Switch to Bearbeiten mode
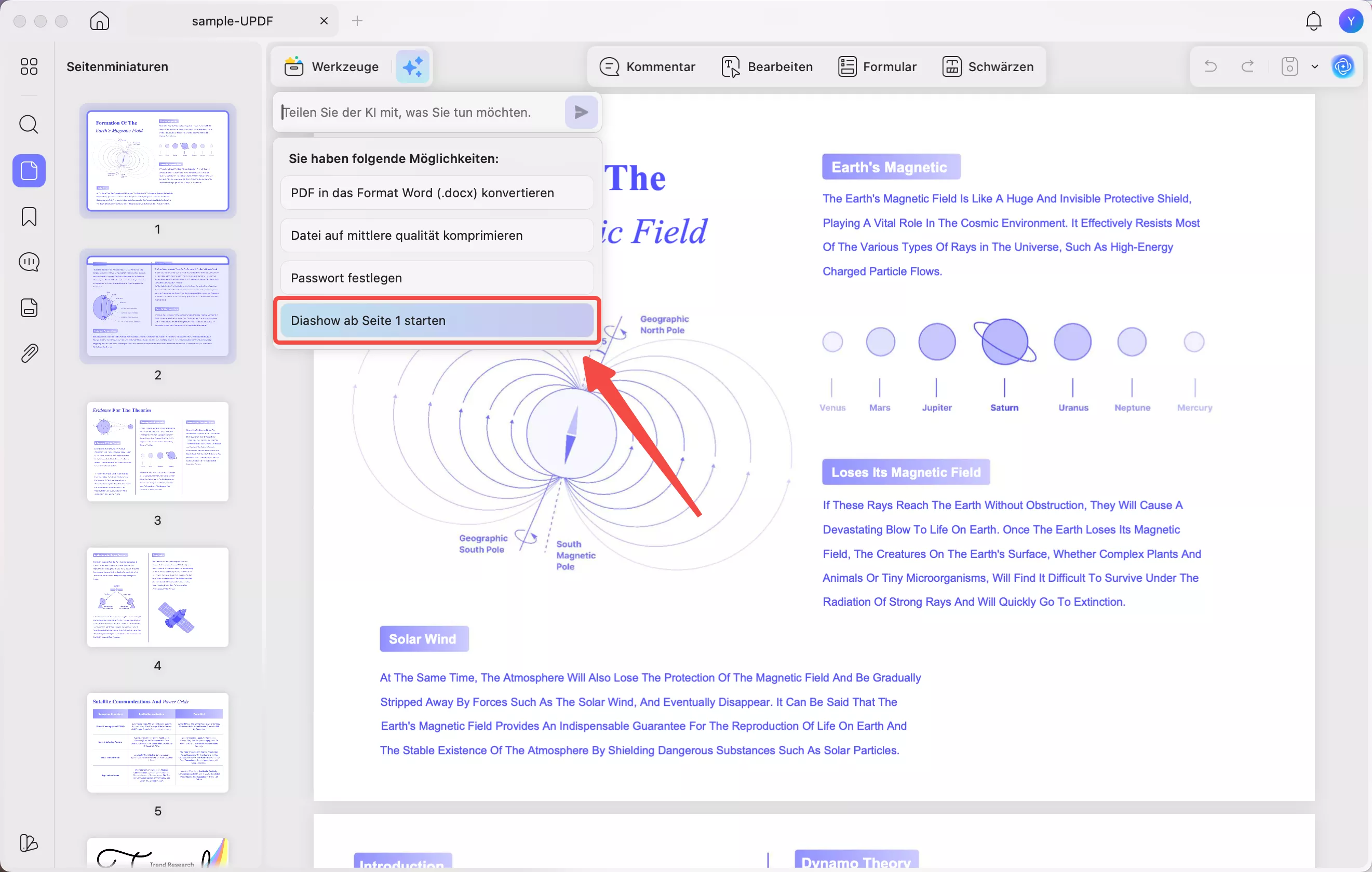This screenshot has width=1372, height=872. 767,66
